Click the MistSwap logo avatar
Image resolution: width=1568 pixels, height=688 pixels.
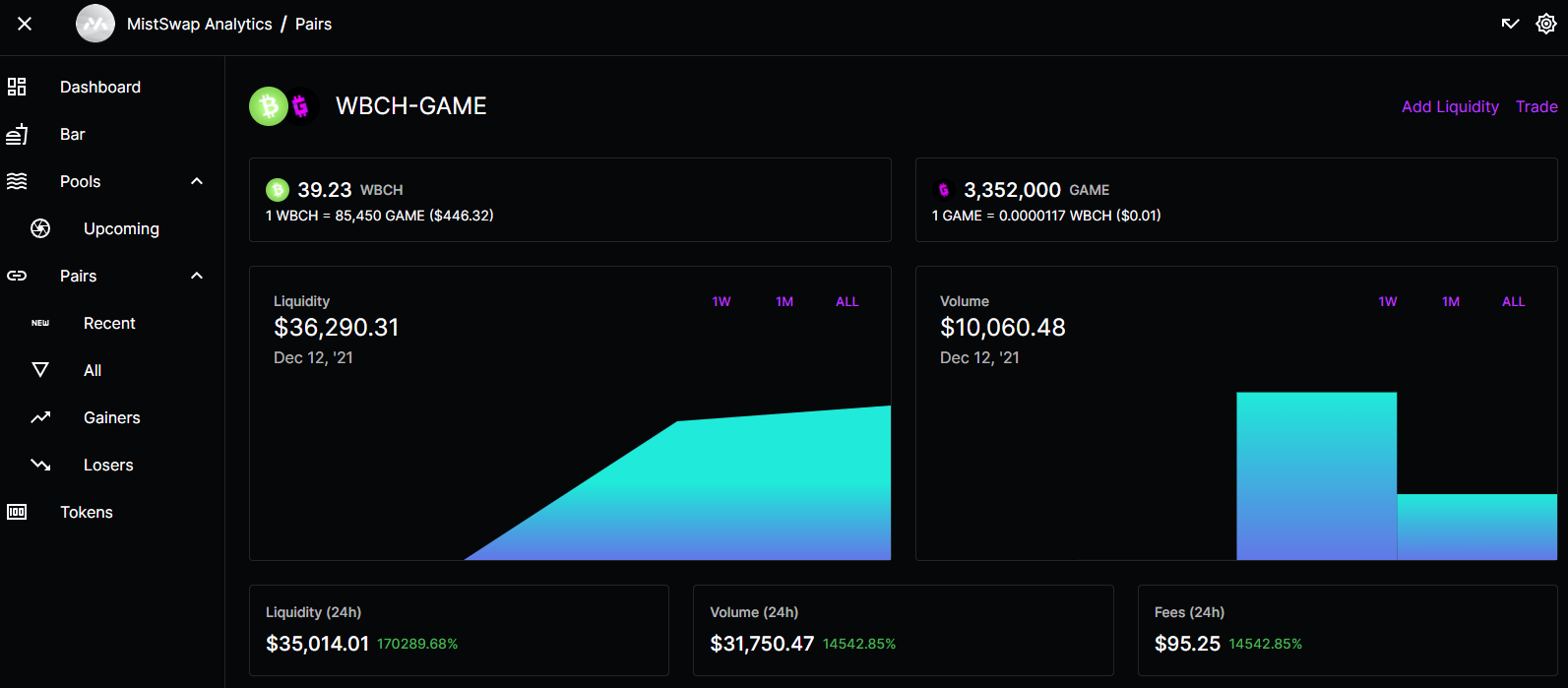95,24
